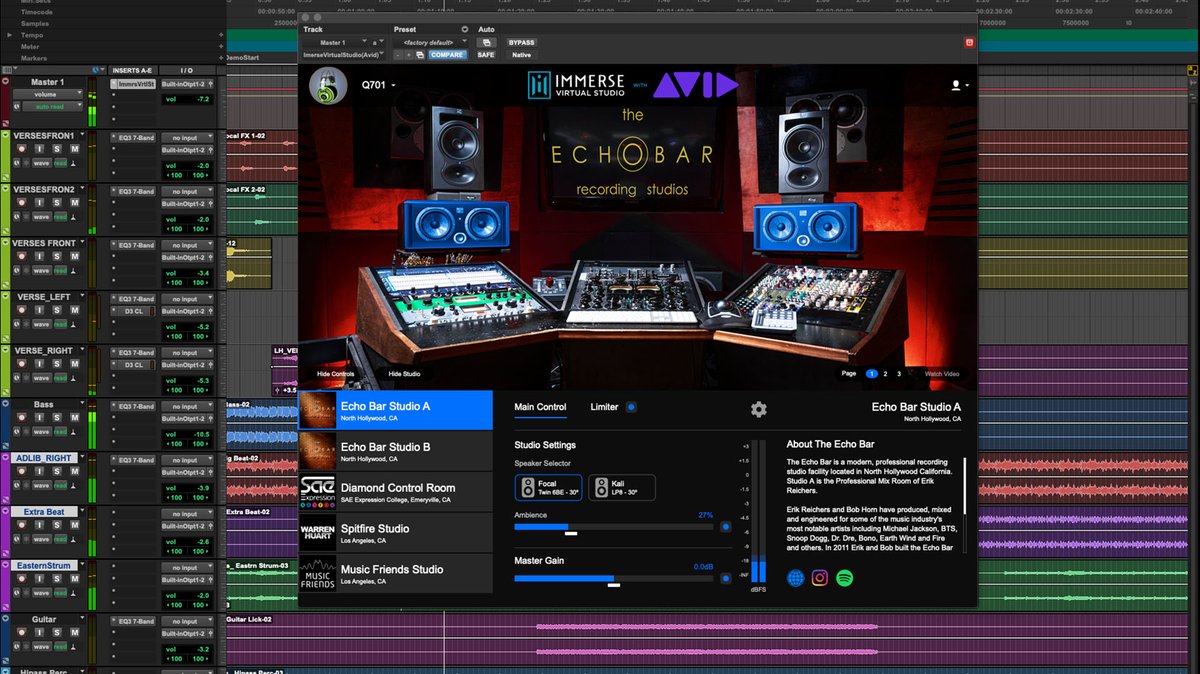Solo the Bass track
The image size is (1200, 674).
pyautogui.click(x=57, y=419)
